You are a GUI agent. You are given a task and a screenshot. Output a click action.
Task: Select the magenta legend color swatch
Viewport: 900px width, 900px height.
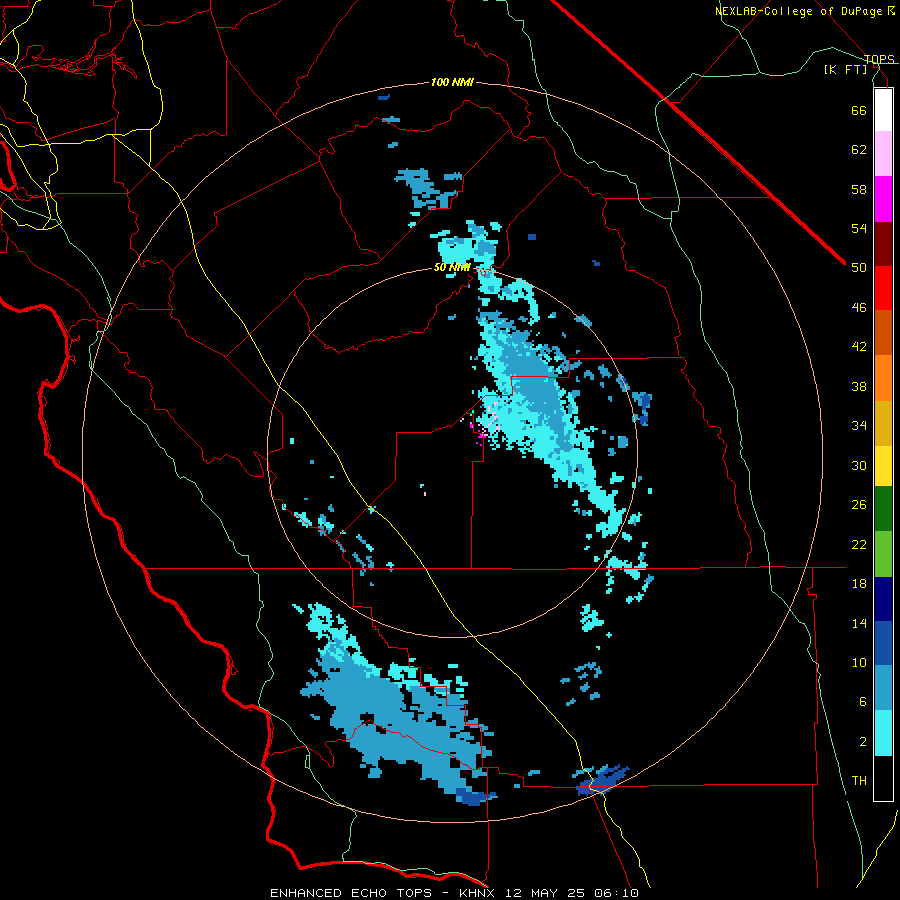[883, 199]
